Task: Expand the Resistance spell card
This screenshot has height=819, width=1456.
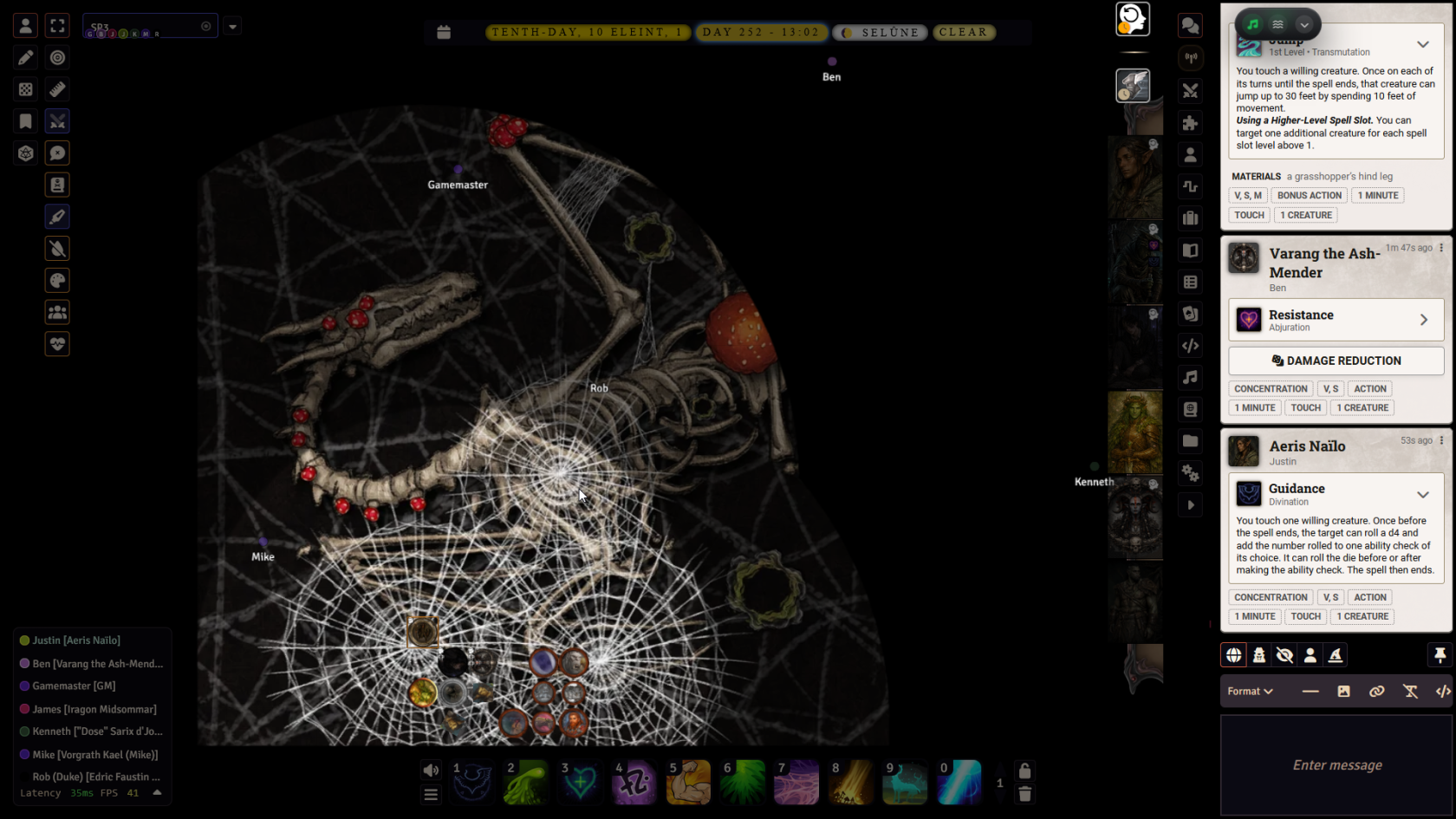Action: coord(1423,320)
